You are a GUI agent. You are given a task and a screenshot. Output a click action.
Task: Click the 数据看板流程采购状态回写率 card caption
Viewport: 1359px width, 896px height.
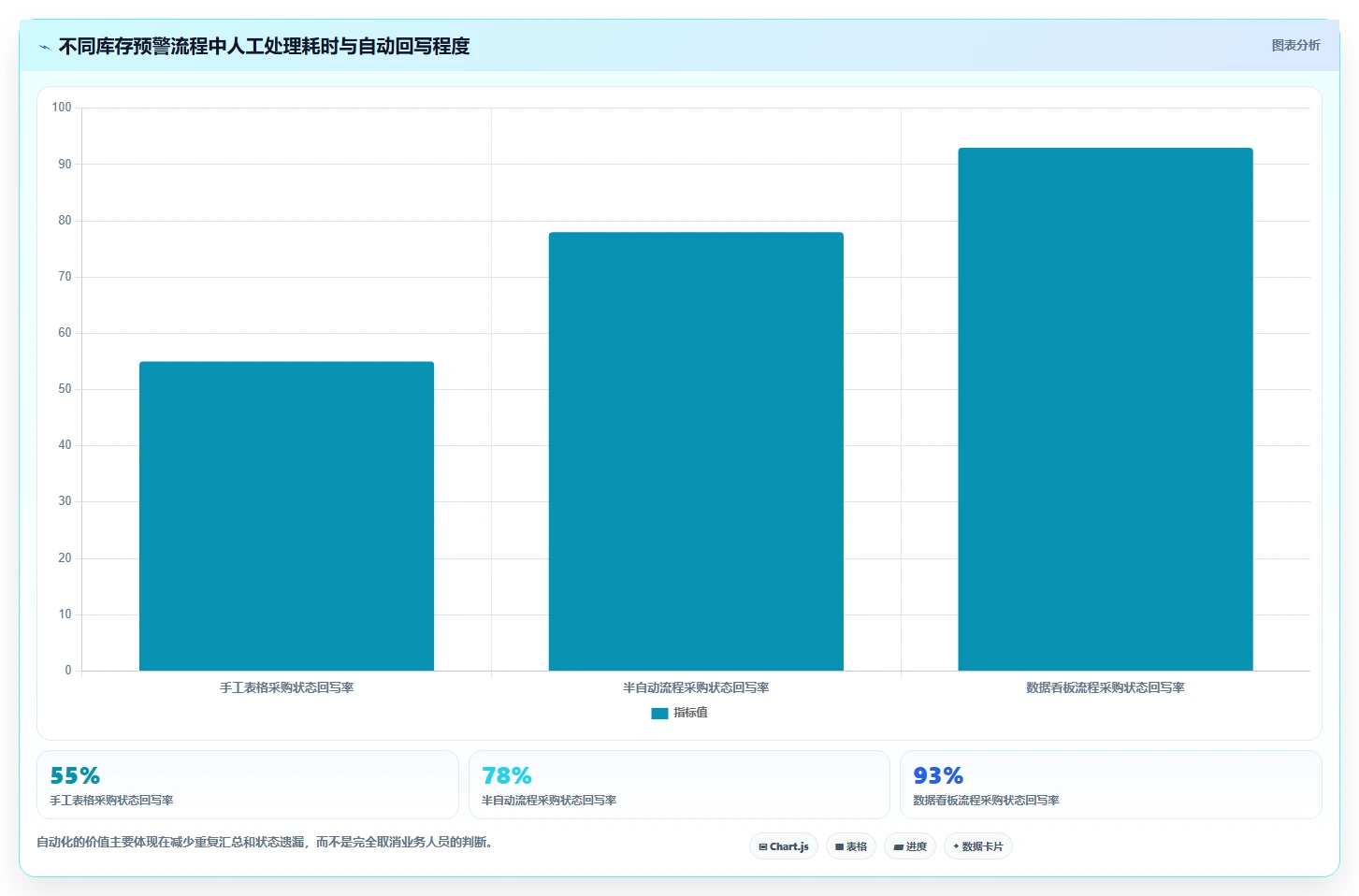point(986,801)
